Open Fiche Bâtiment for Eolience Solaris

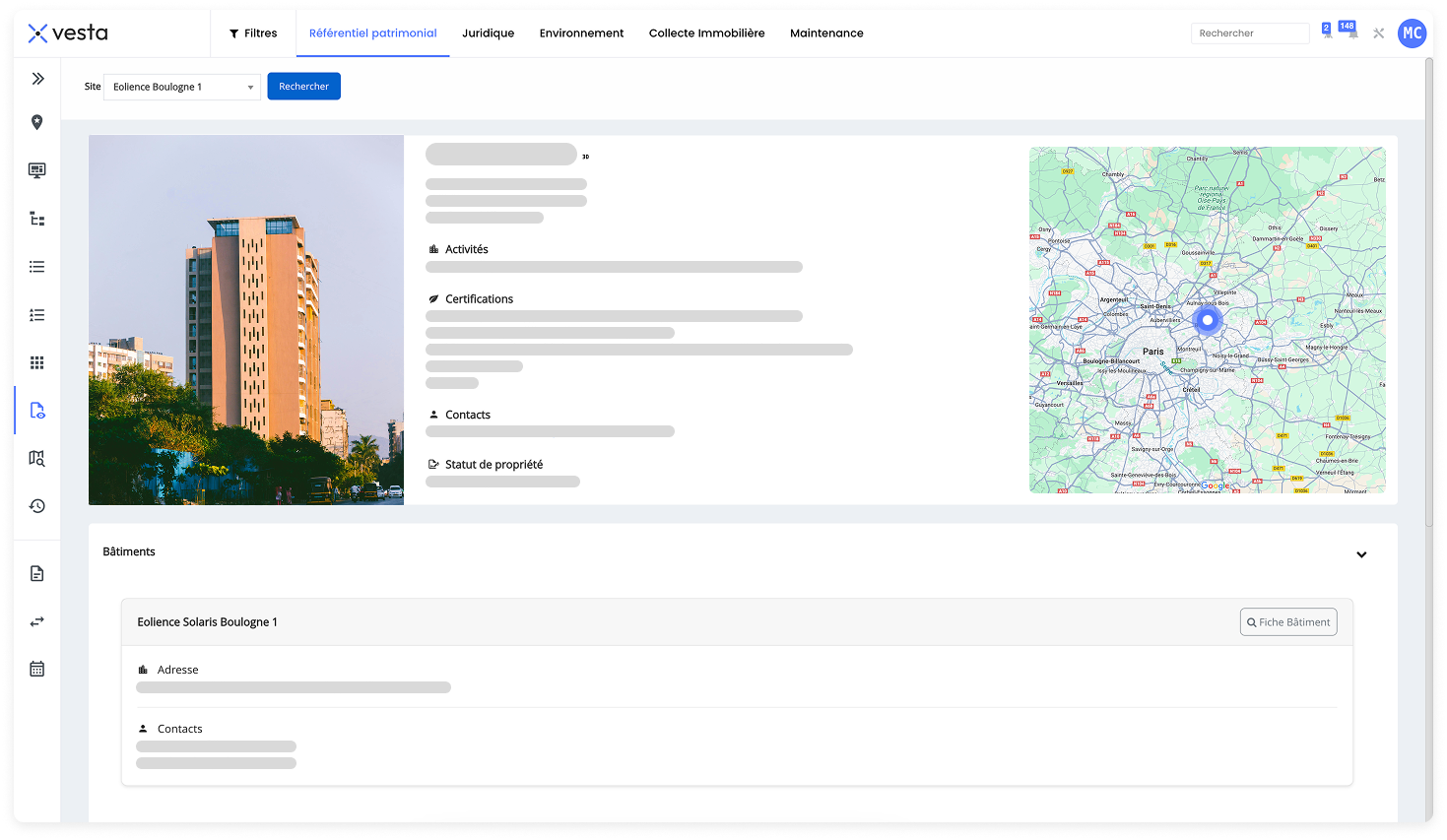pyautogui.click(x=1287, y=622)
